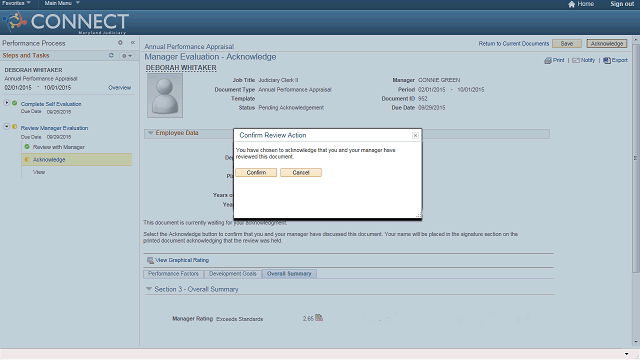Image resolution: width=640 pixels, height=360 pixels.
Task: Collapse Section 3 - Overall Summary
Action: pos(149,289)
